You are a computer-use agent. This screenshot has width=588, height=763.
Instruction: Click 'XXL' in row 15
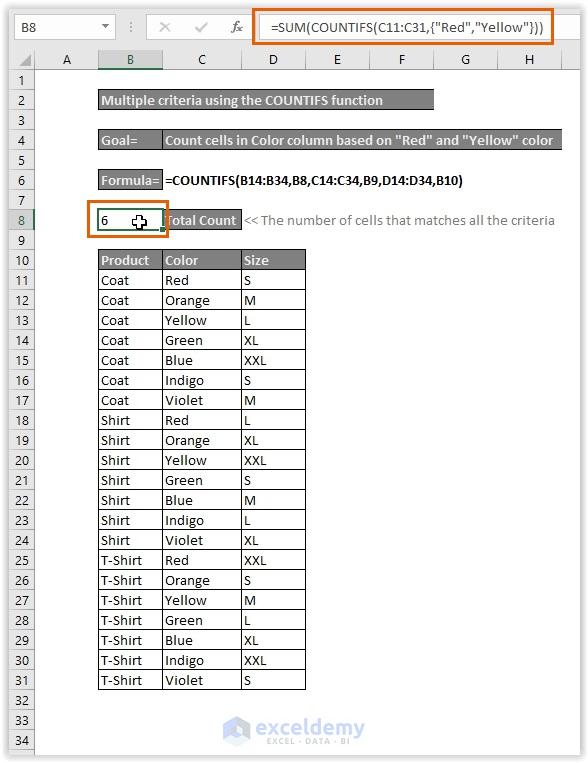click(x=274, y=360)
